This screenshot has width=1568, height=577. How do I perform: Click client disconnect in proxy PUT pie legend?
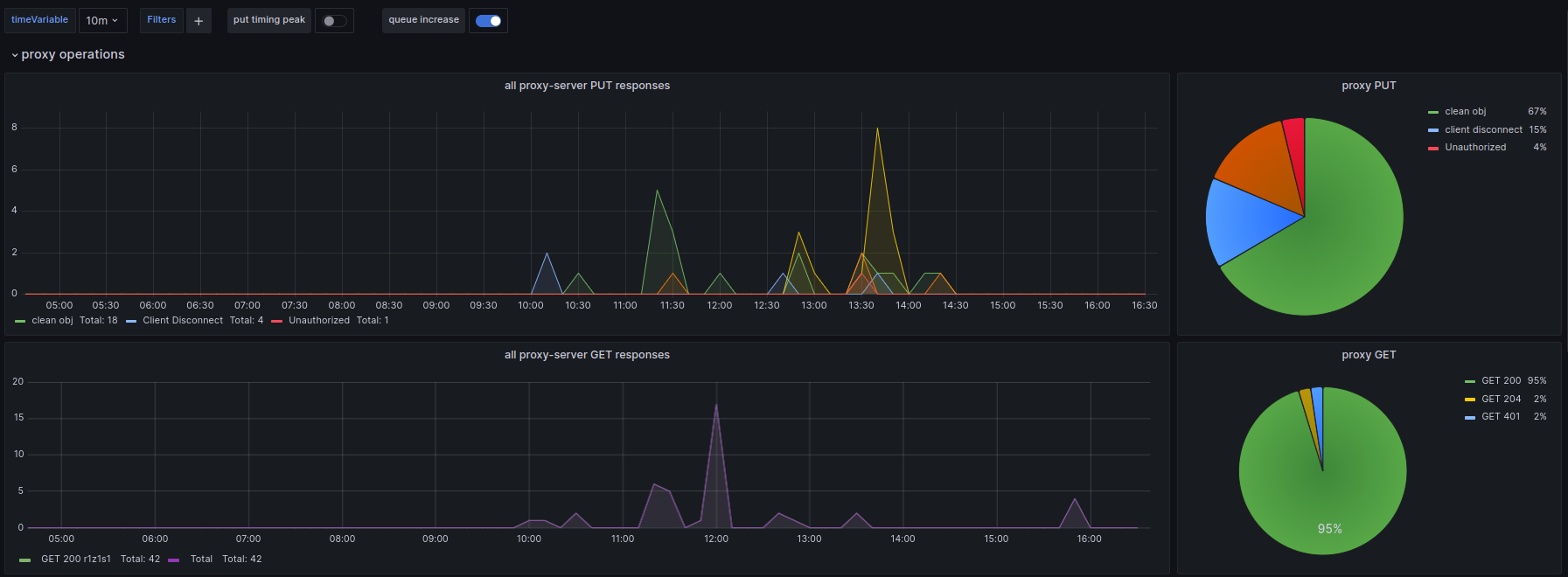click(x=1483, y=129)
